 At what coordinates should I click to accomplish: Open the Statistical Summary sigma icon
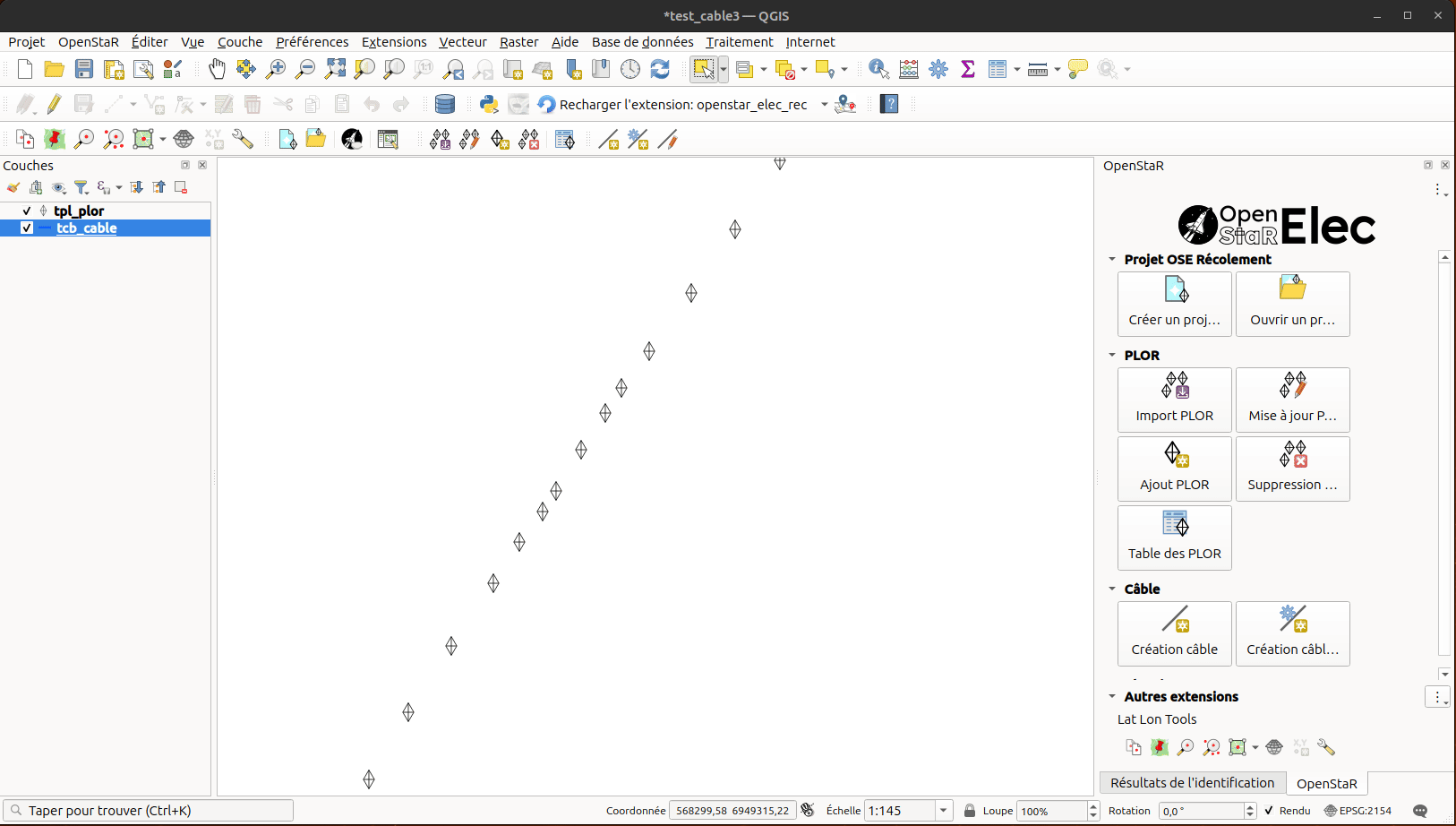click(968, 69)
